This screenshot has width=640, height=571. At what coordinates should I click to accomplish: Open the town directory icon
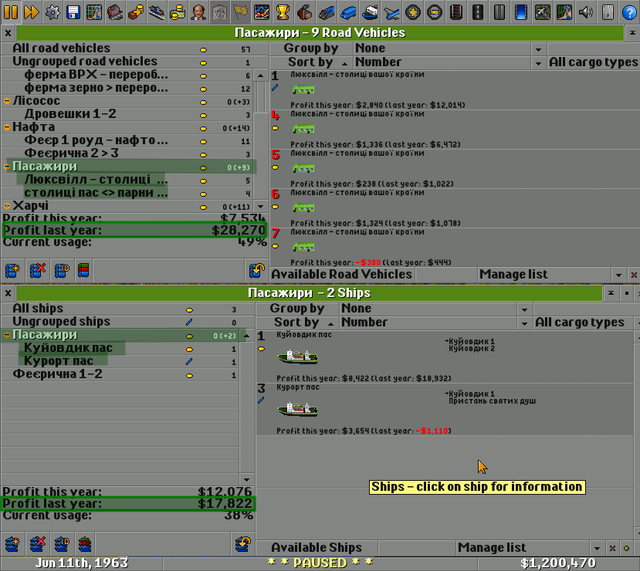116,11
